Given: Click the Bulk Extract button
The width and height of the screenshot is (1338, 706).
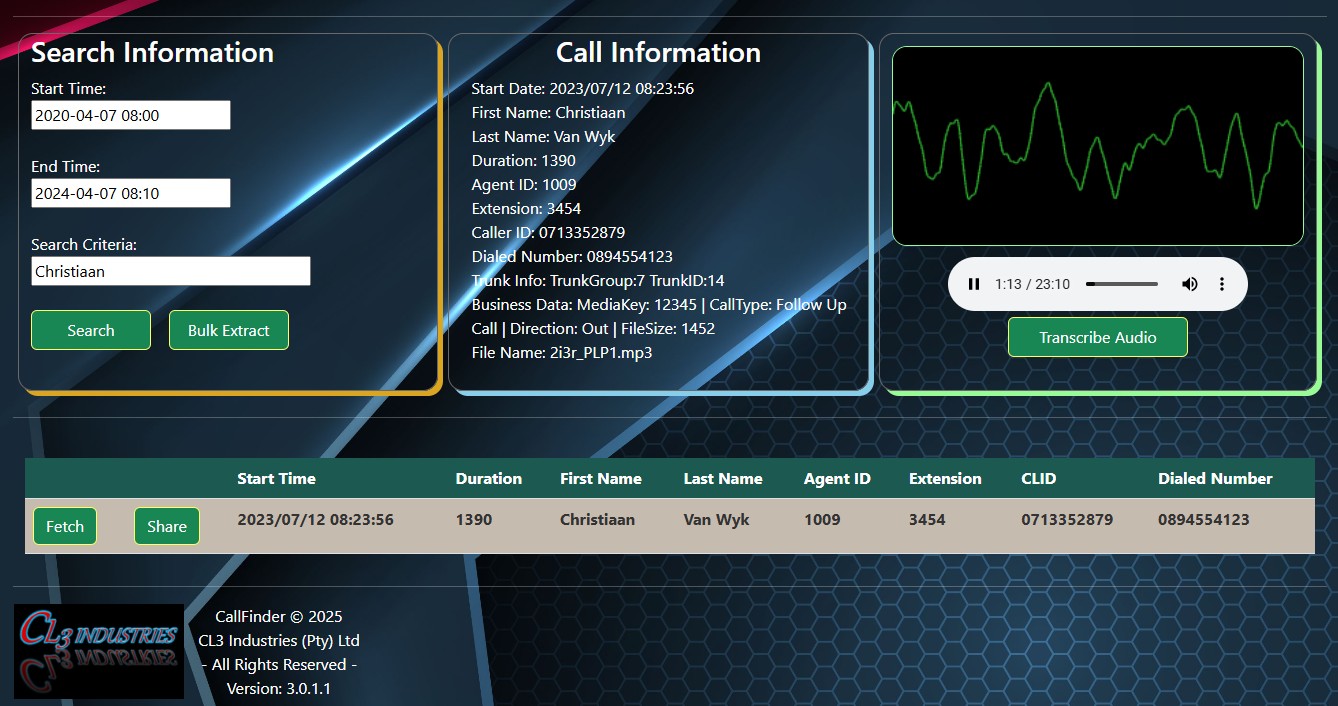Looking at the screenshot, I should pyautogui.click(x=228, y=330).
